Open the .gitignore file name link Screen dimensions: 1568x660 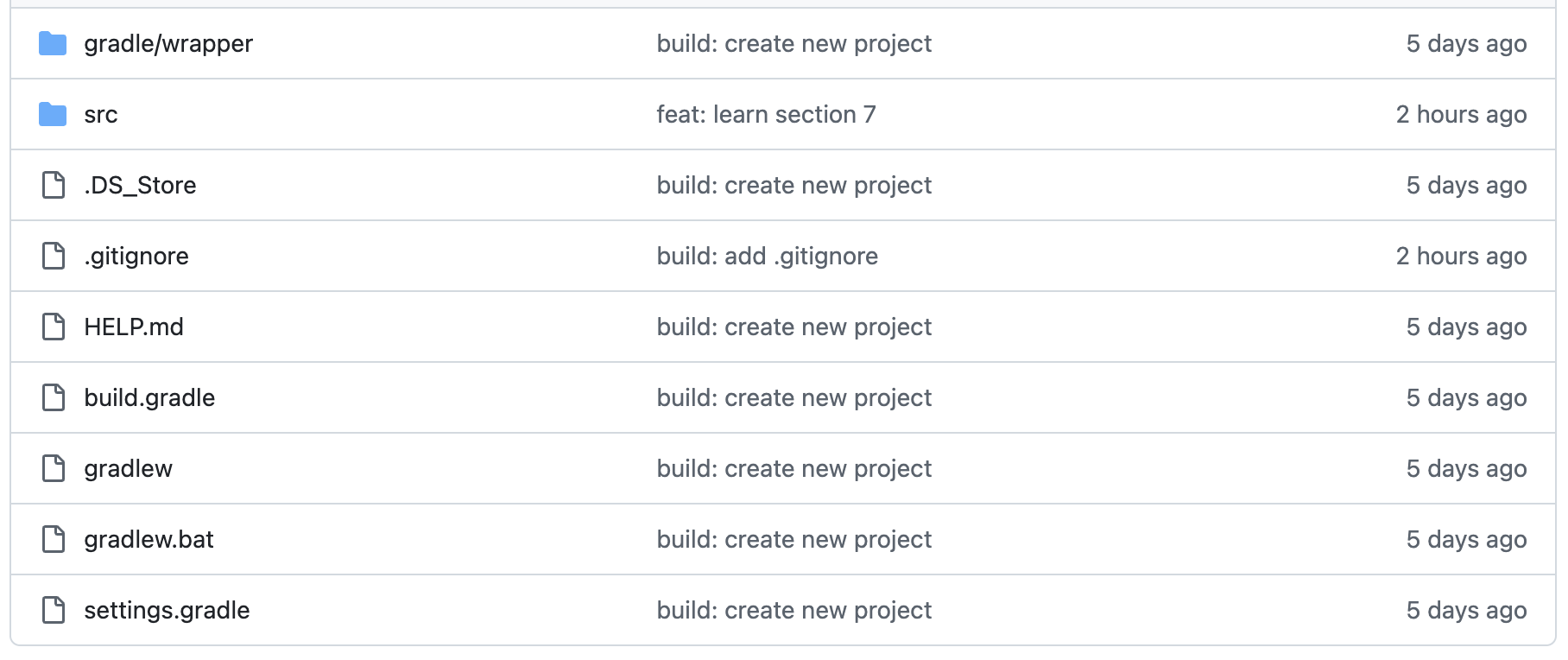(x=136, y=256)
